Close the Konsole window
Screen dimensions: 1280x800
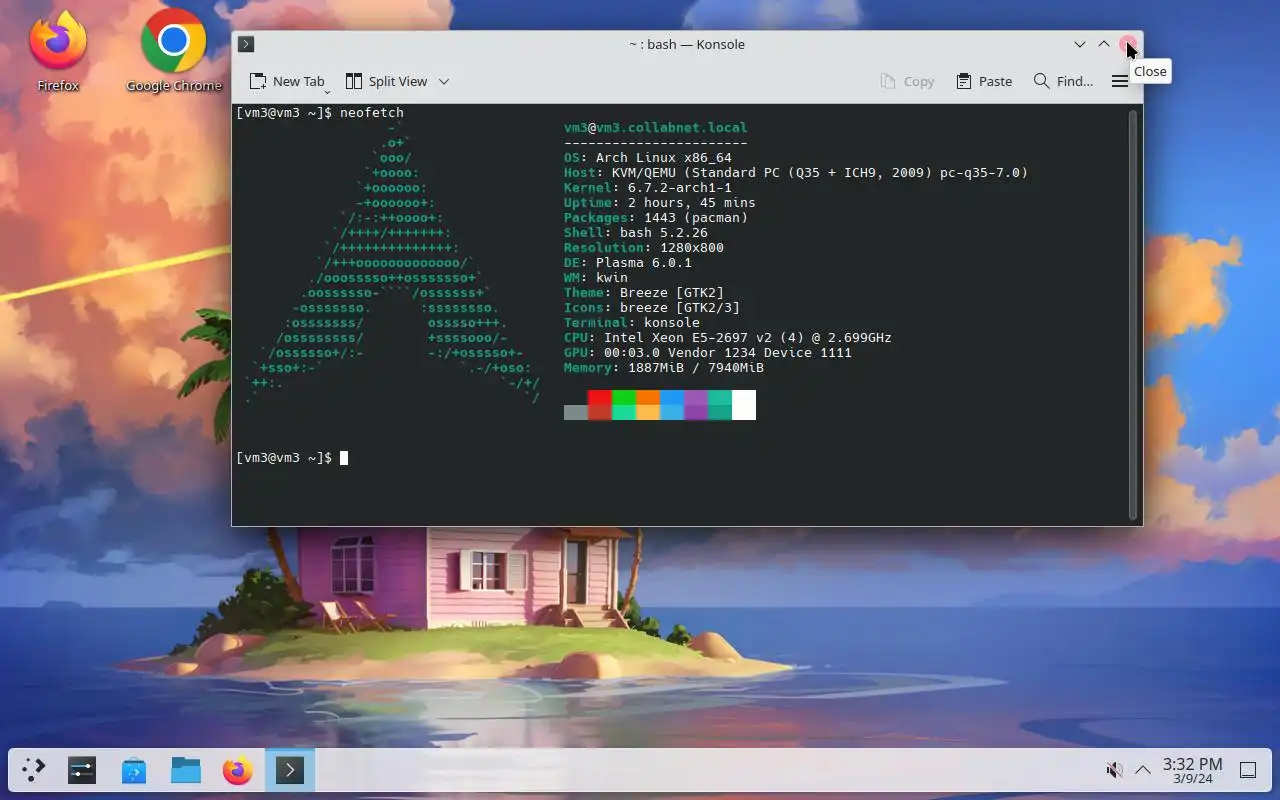1128,44
